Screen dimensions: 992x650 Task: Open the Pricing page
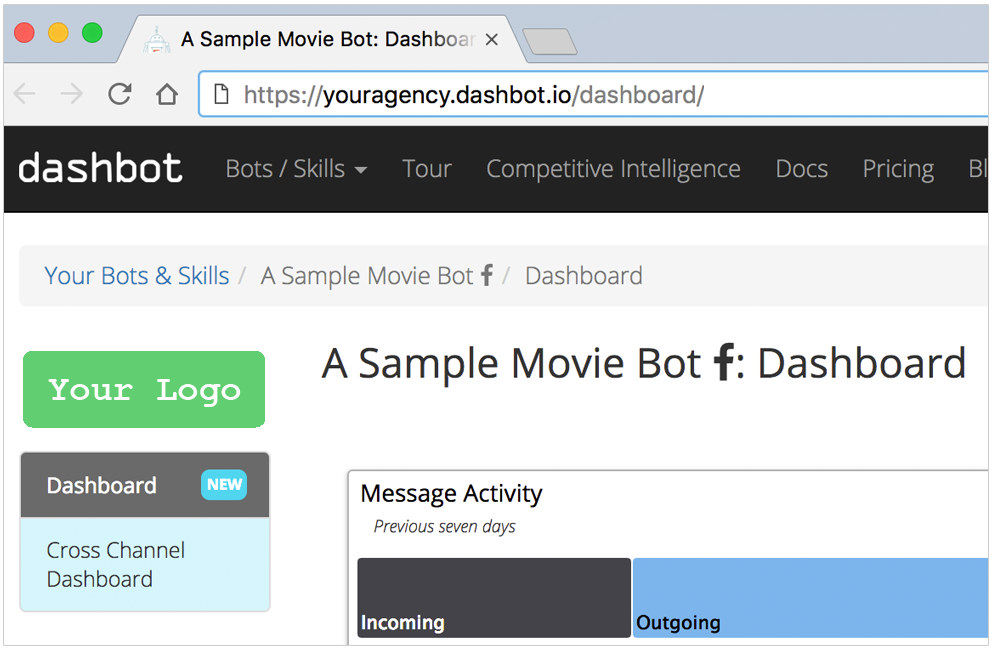tap(898, 169)
